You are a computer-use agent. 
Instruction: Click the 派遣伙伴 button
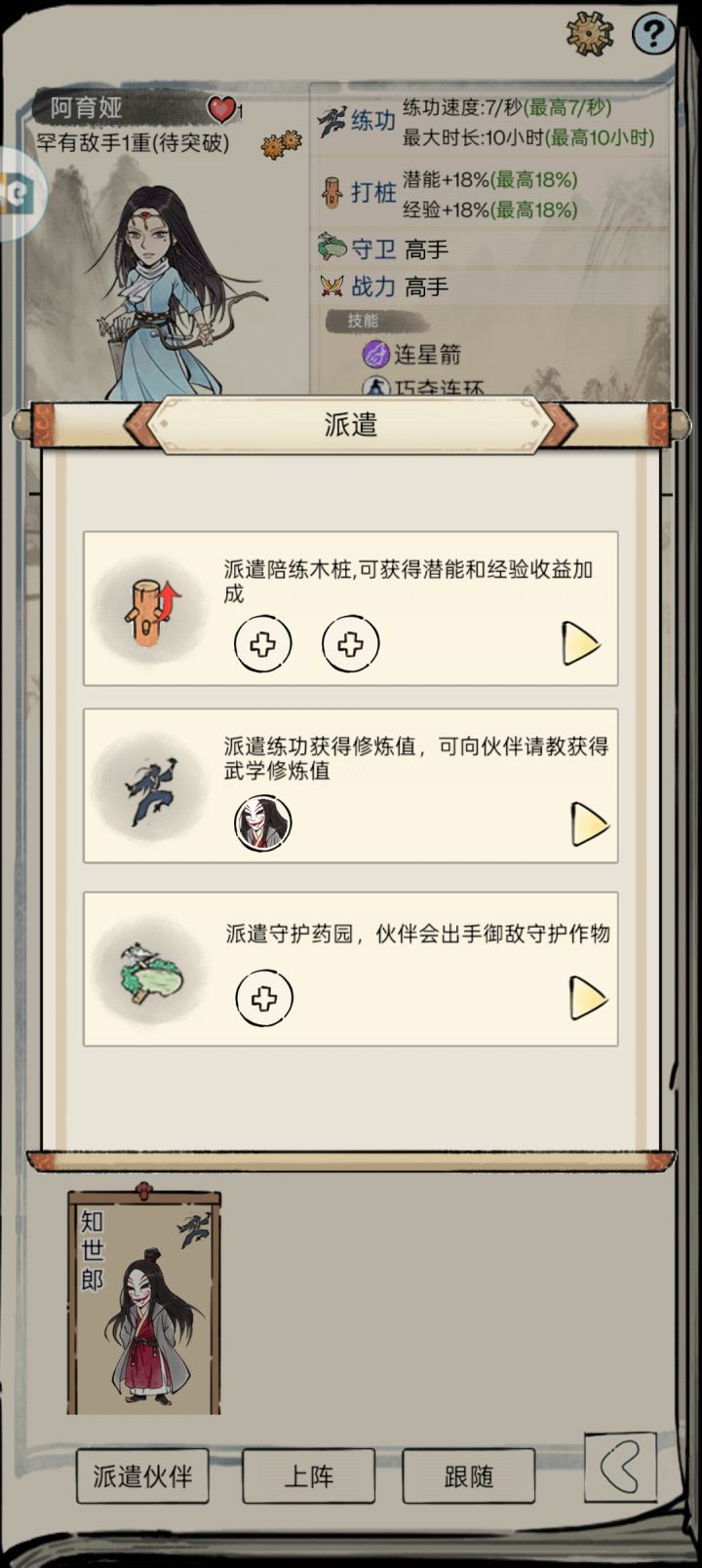point(142,1476)
